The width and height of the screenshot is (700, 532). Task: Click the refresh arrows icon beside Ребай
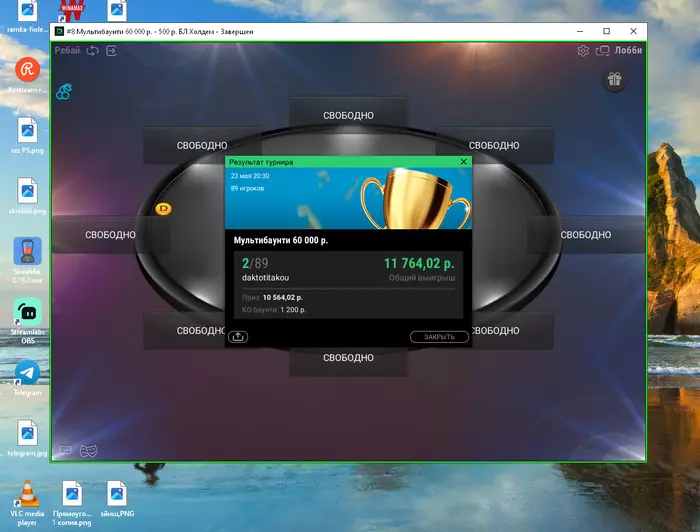click(x=92, y=50)
